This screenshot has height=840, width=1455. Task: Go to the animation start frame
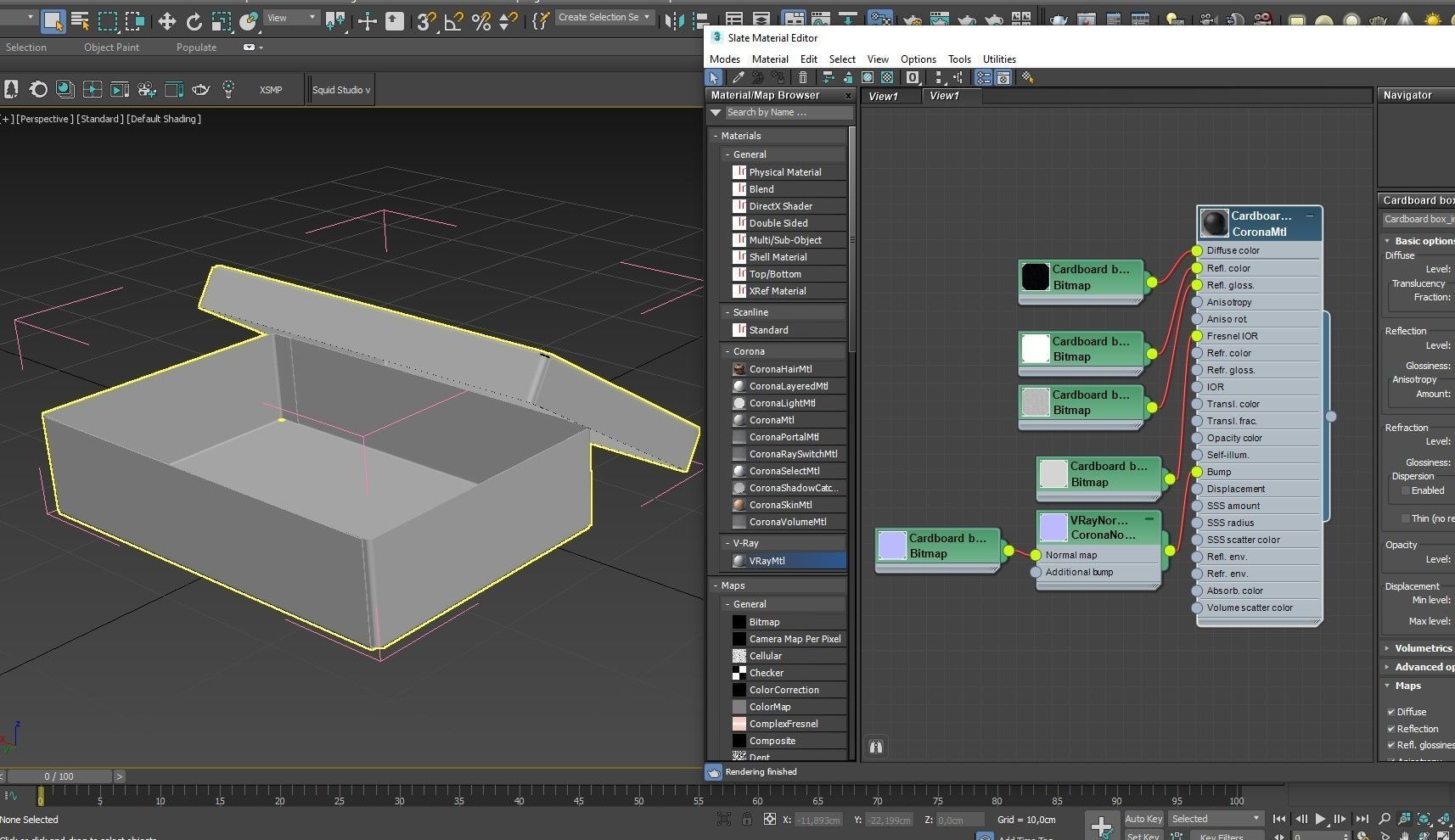click(1278, 819)
